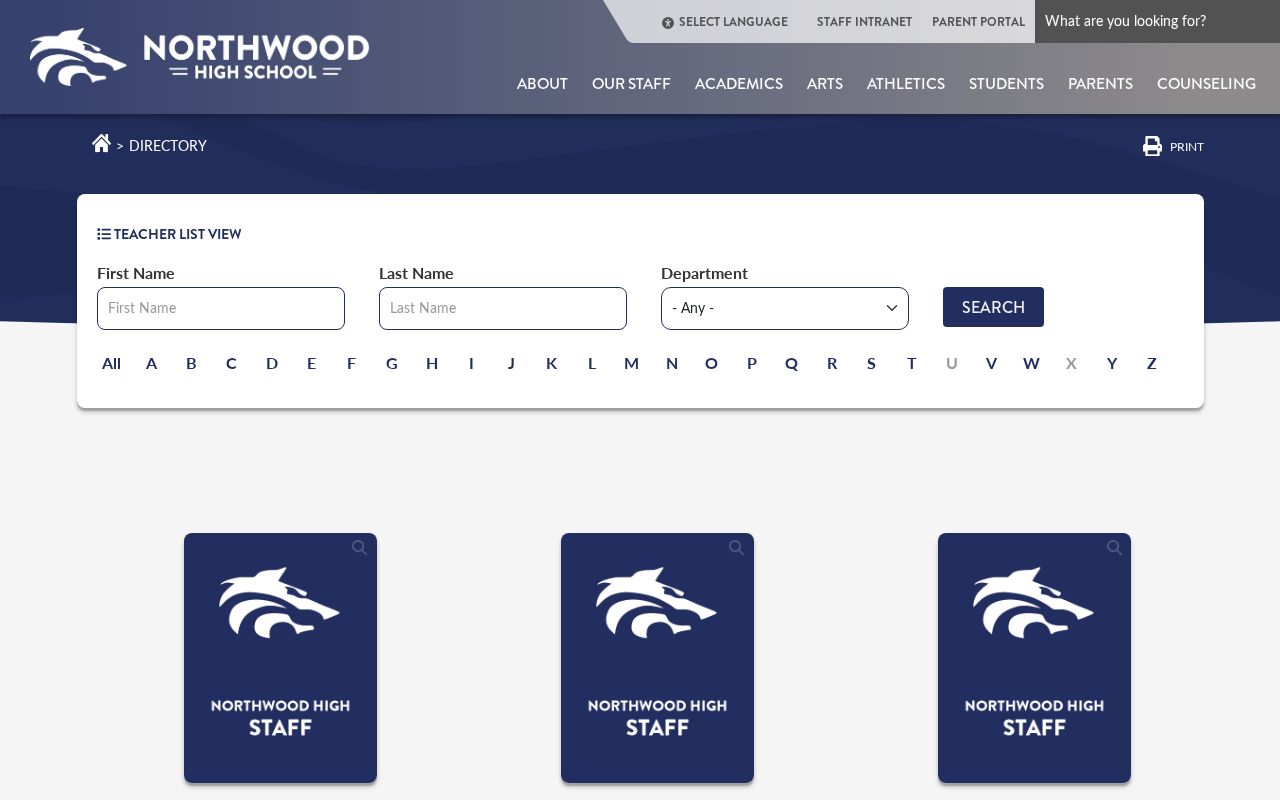Screen dimensions: 1280x800
Task: Click magnifier icon on first staff card
Action: [360, 548]
